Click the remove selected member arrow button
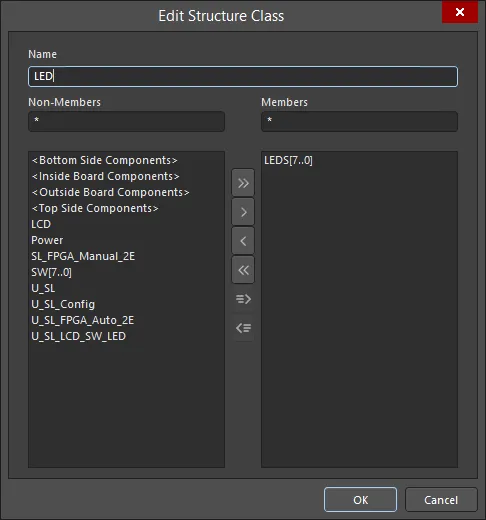 point(243,241)
